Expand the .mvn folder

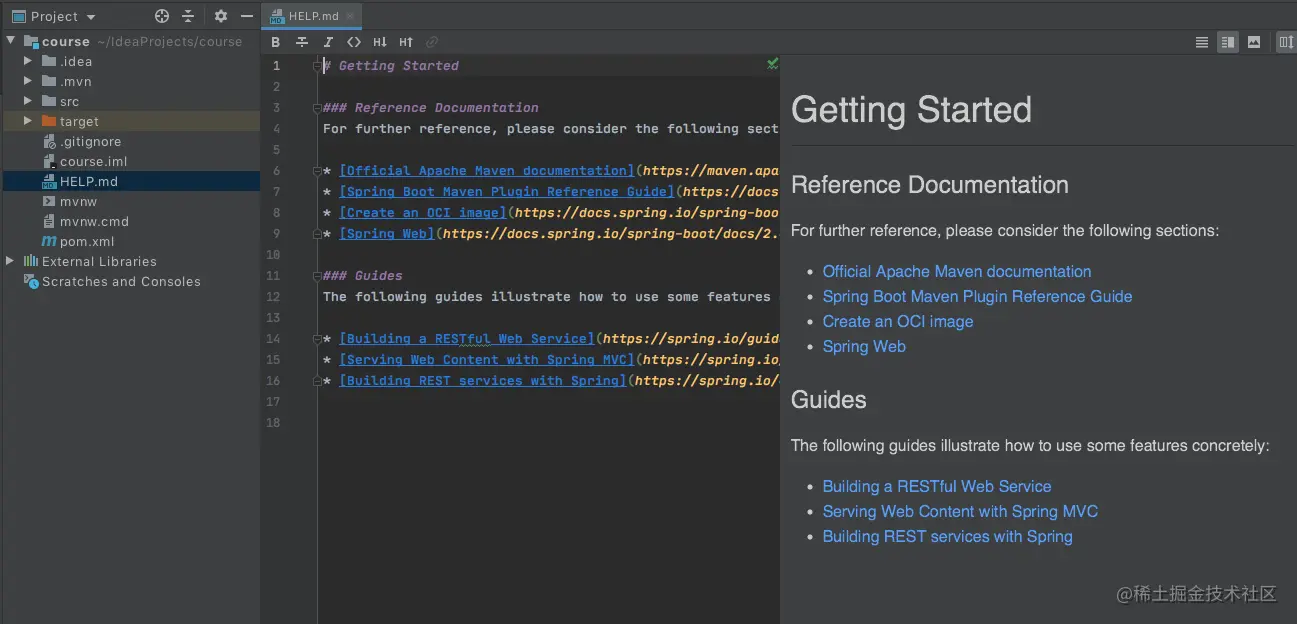(28, 81)
